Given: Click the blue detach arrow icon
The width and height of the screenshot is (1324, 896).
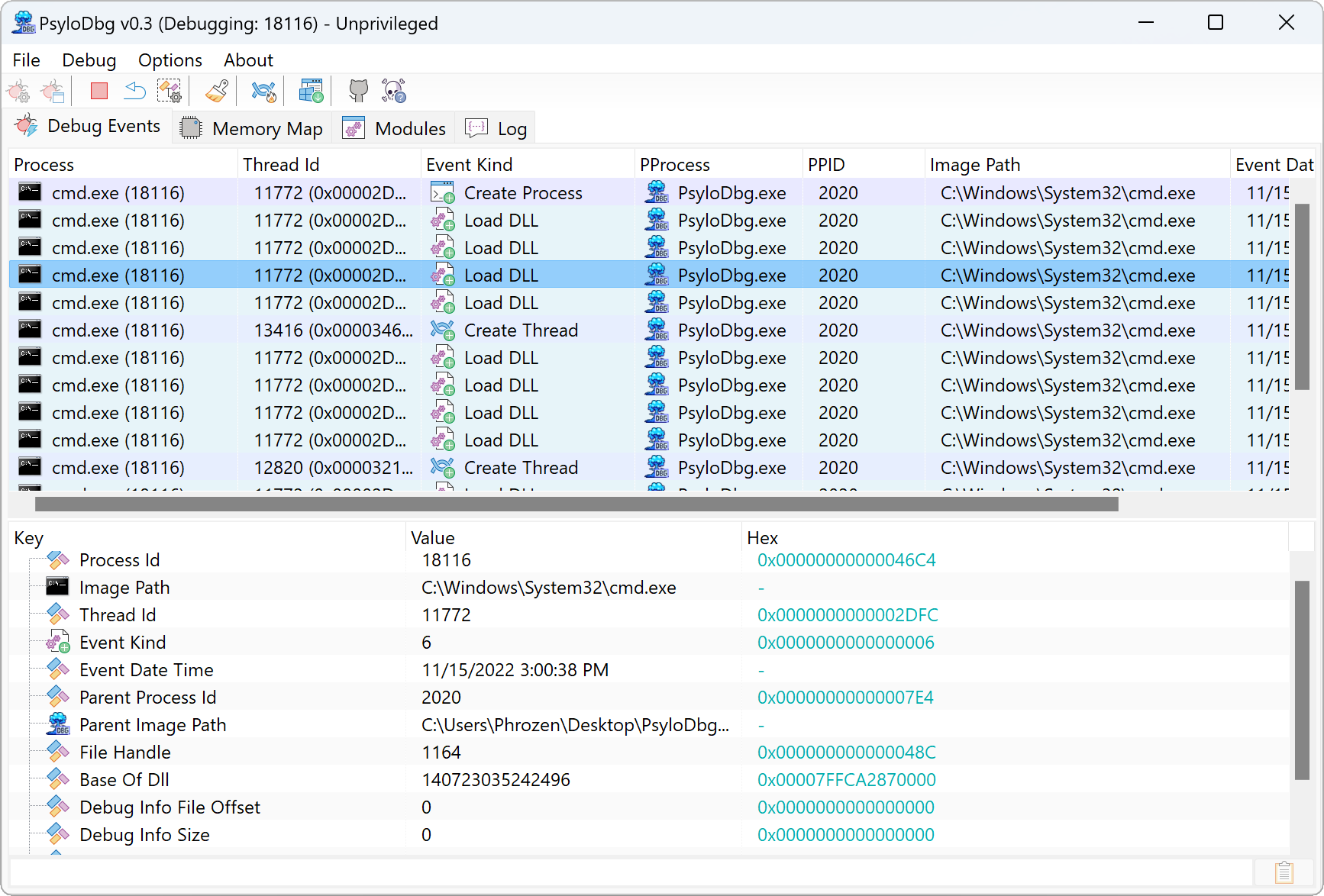Looking at the screenshot, I should (x=134, y=91).
